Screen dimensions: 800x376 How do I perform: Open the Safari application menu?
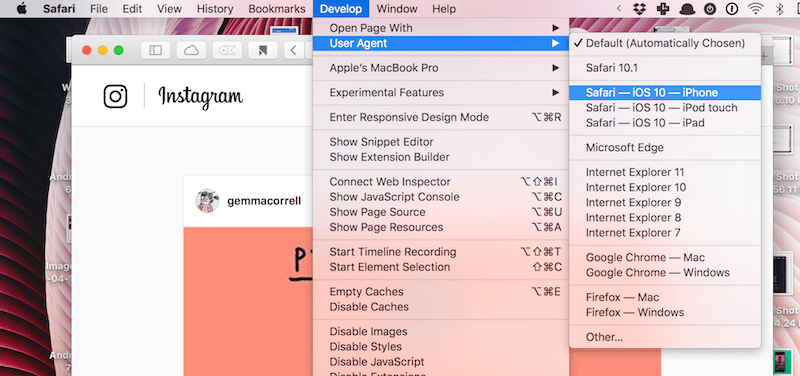pos(60,9)
